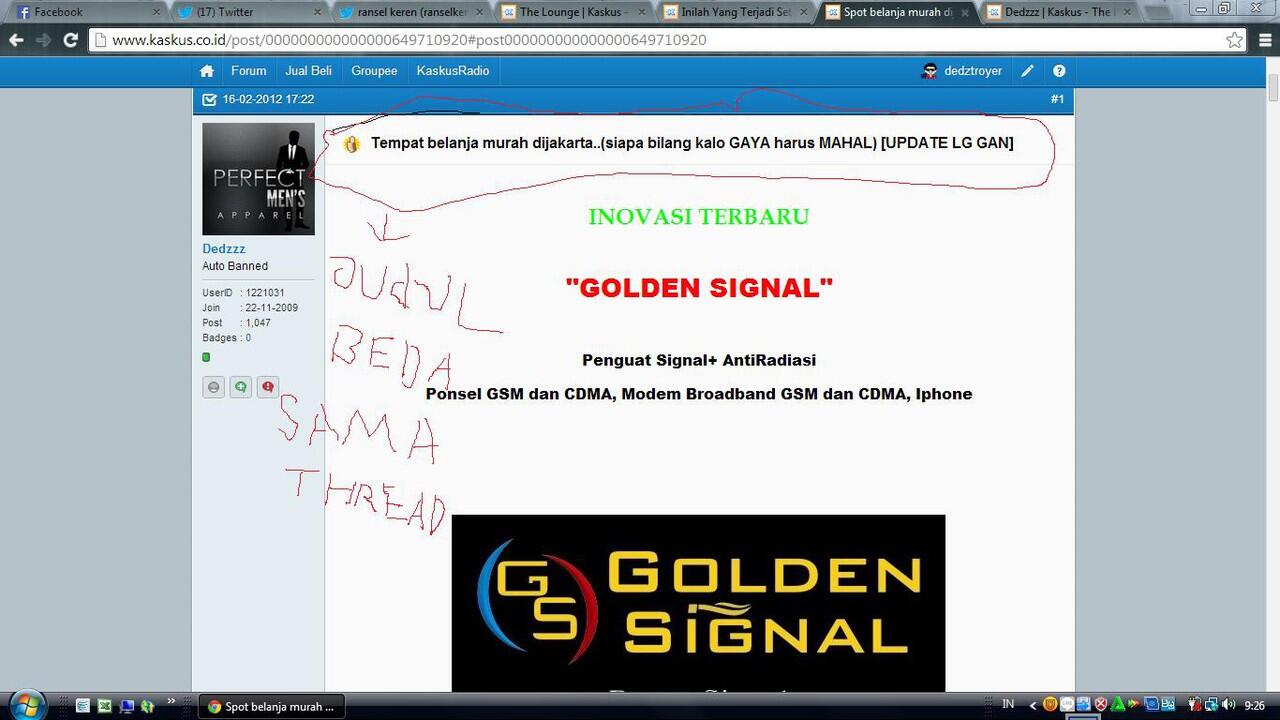The width and height of the screenshot is (1280, 720).
Task: Reload the page with refresh icon
Action: pos(70,40)
